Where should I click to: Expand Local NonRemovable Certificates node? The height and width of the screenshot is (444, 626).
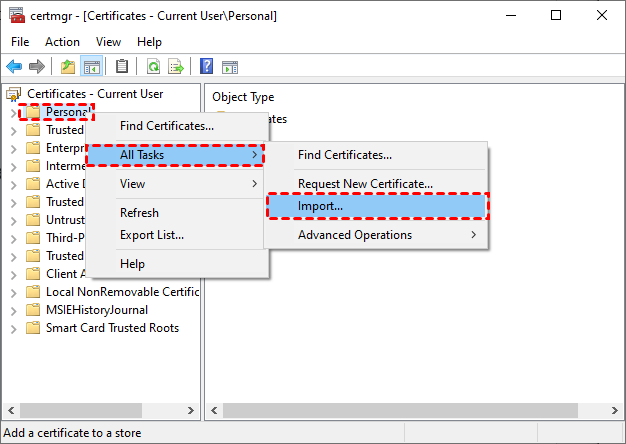coord(13,293)
